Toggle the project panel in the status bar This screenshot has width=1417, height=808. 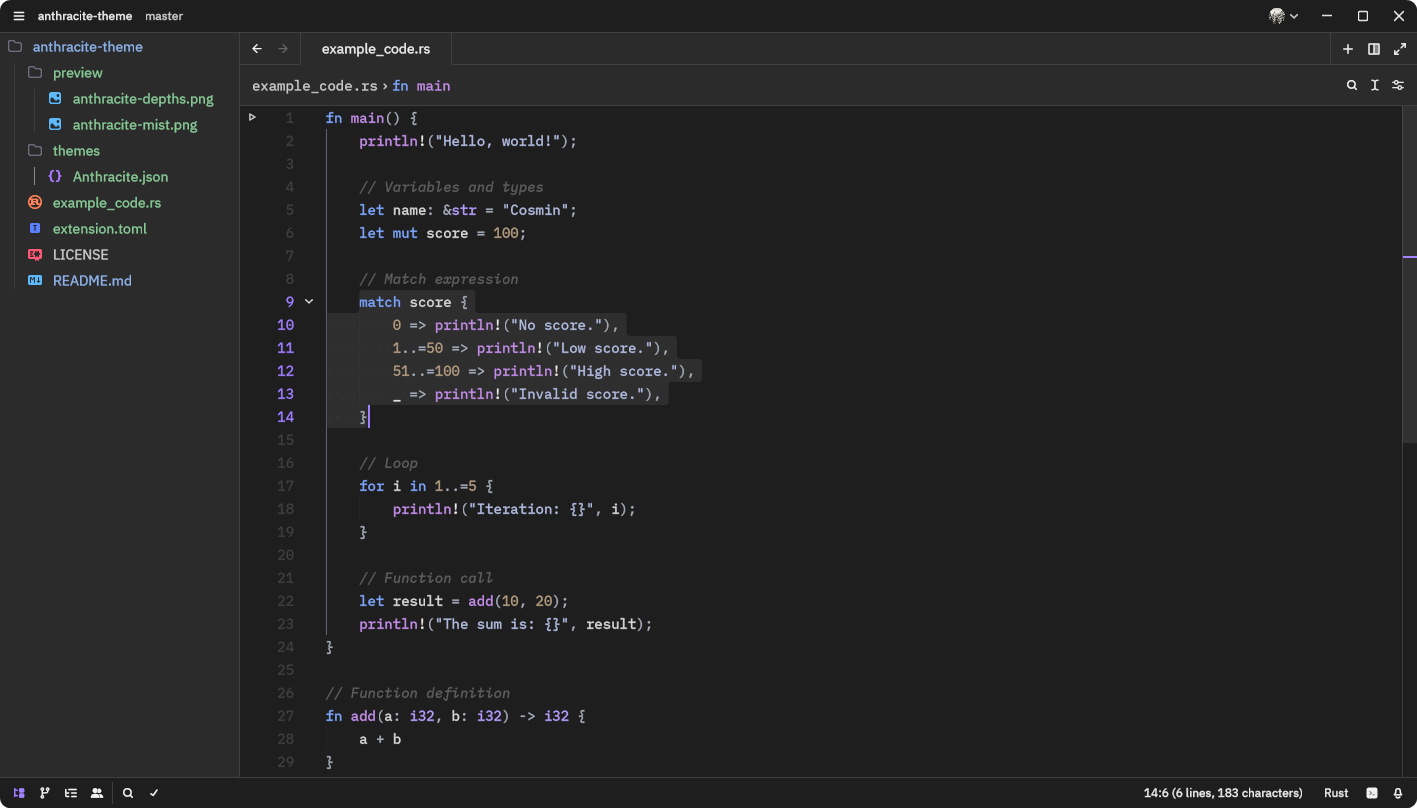(19, 793)
